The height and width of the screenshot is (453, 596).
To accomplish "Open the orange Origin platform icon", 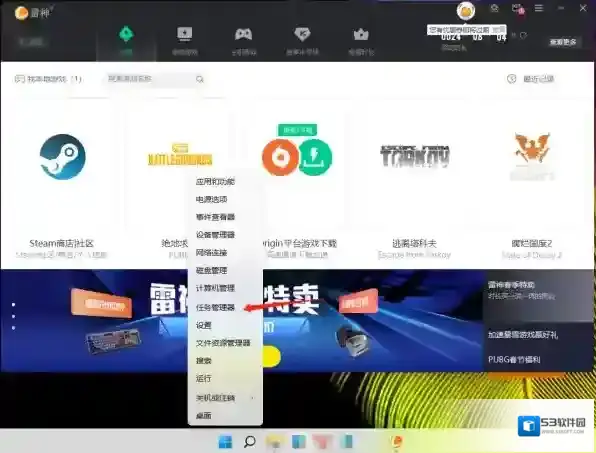I will click(x=280, y=157).
